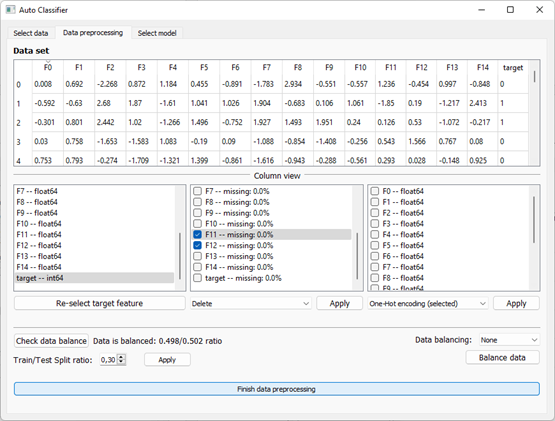555x421 pixels.
Task: Go to the Select model tab
Action: tap(157, 33)
